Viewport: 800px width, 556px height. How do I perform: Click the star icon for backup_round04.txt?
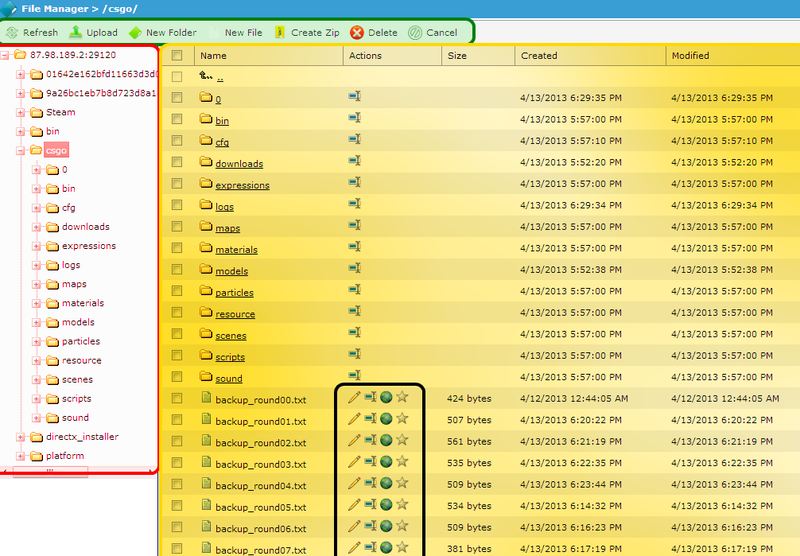(402, 482)
